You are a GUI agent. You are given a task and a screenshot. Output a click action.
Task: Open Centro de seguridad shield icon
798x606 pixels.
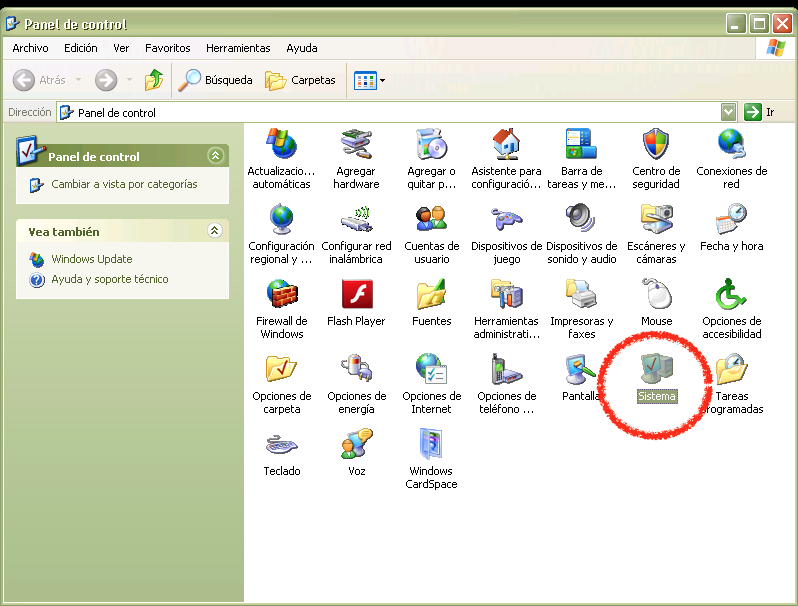point(656,144)
